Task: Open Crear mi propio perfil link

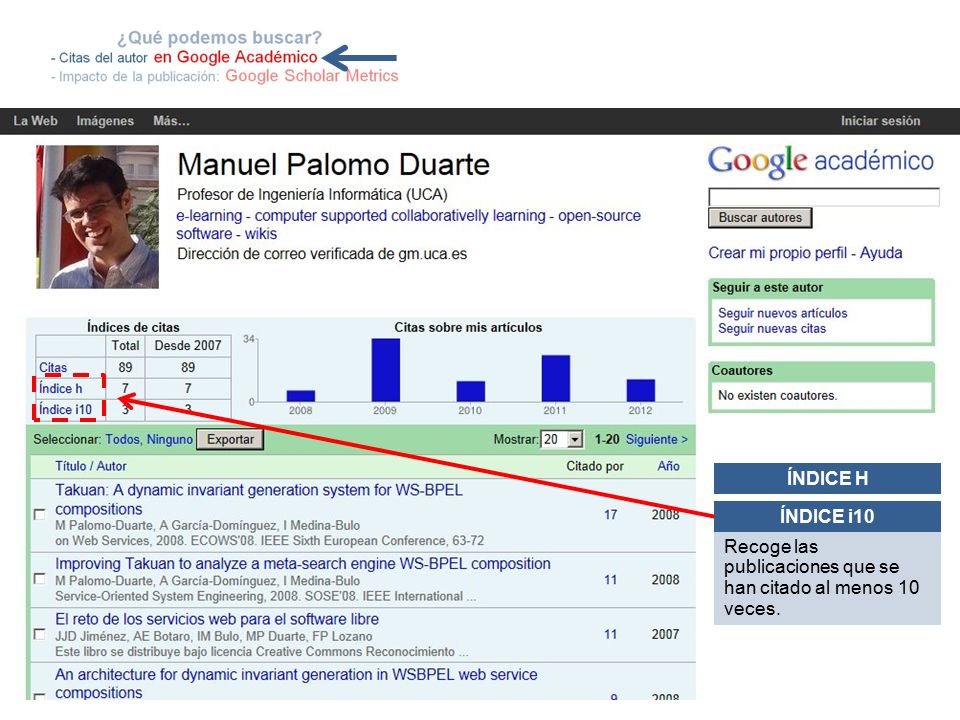Action: 778,252
